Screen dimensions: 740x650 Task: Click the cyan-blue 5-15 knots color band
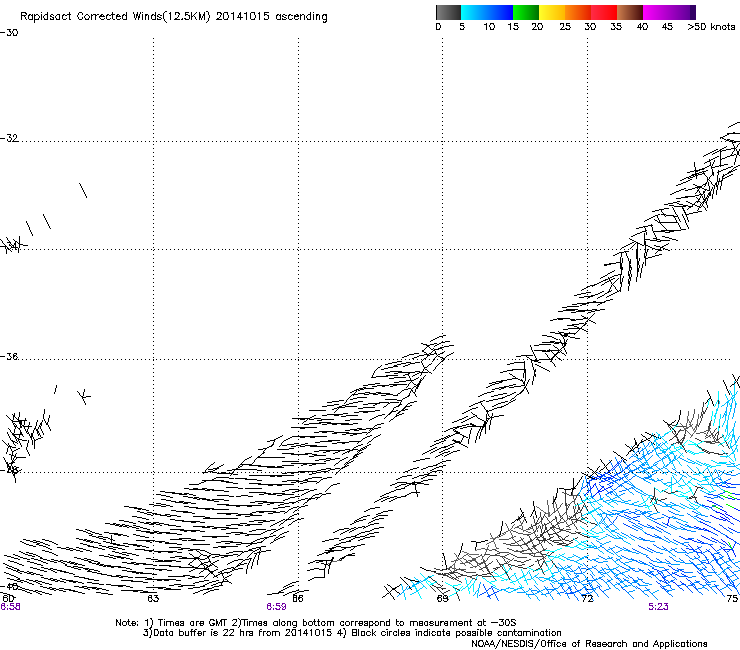[x=487, y=12]
